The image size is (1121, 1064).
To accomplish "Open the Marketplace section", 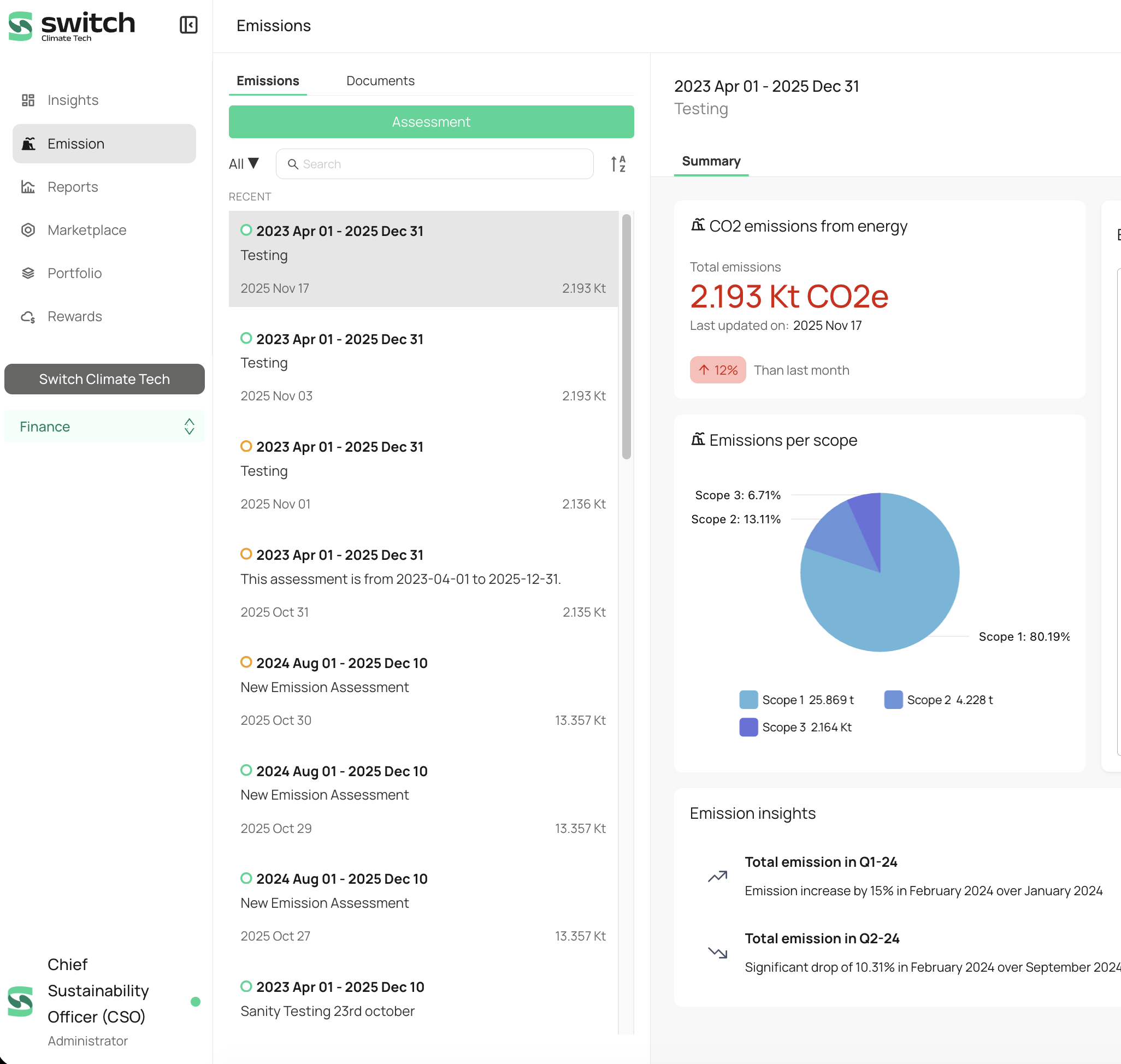I will pyautogui.click(x=86, y=230).
